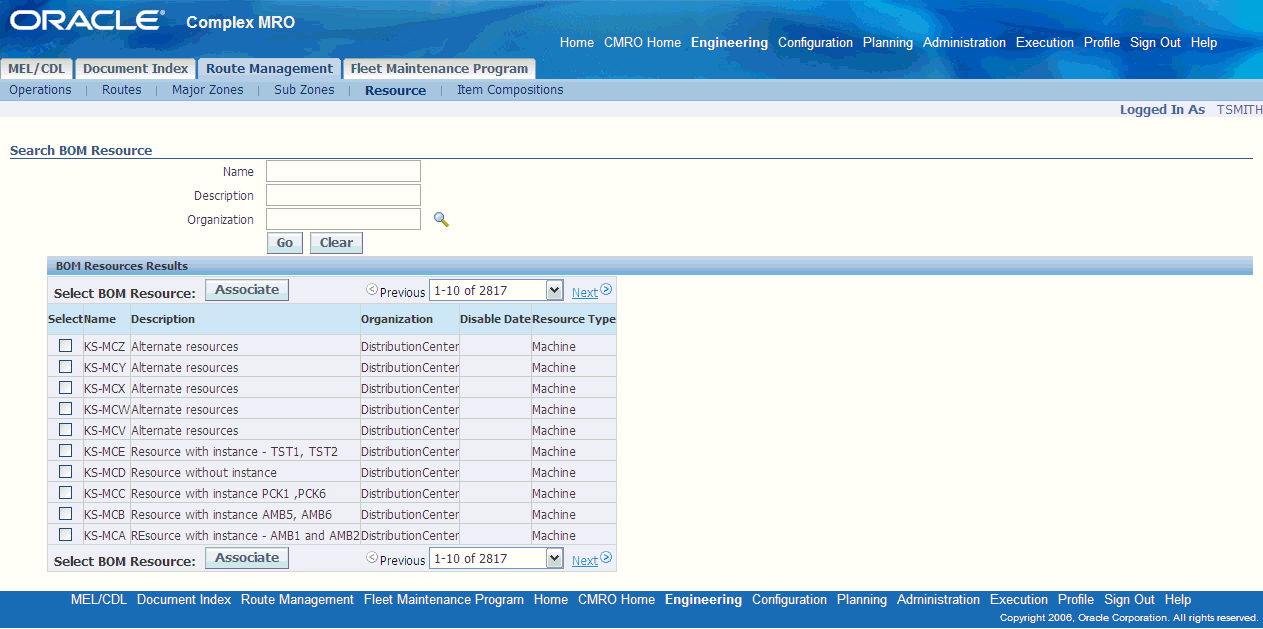The width and height of the screenshot is (1263, 629).
Task: Open Planning in the top navigation
Action: click(888, 43)
